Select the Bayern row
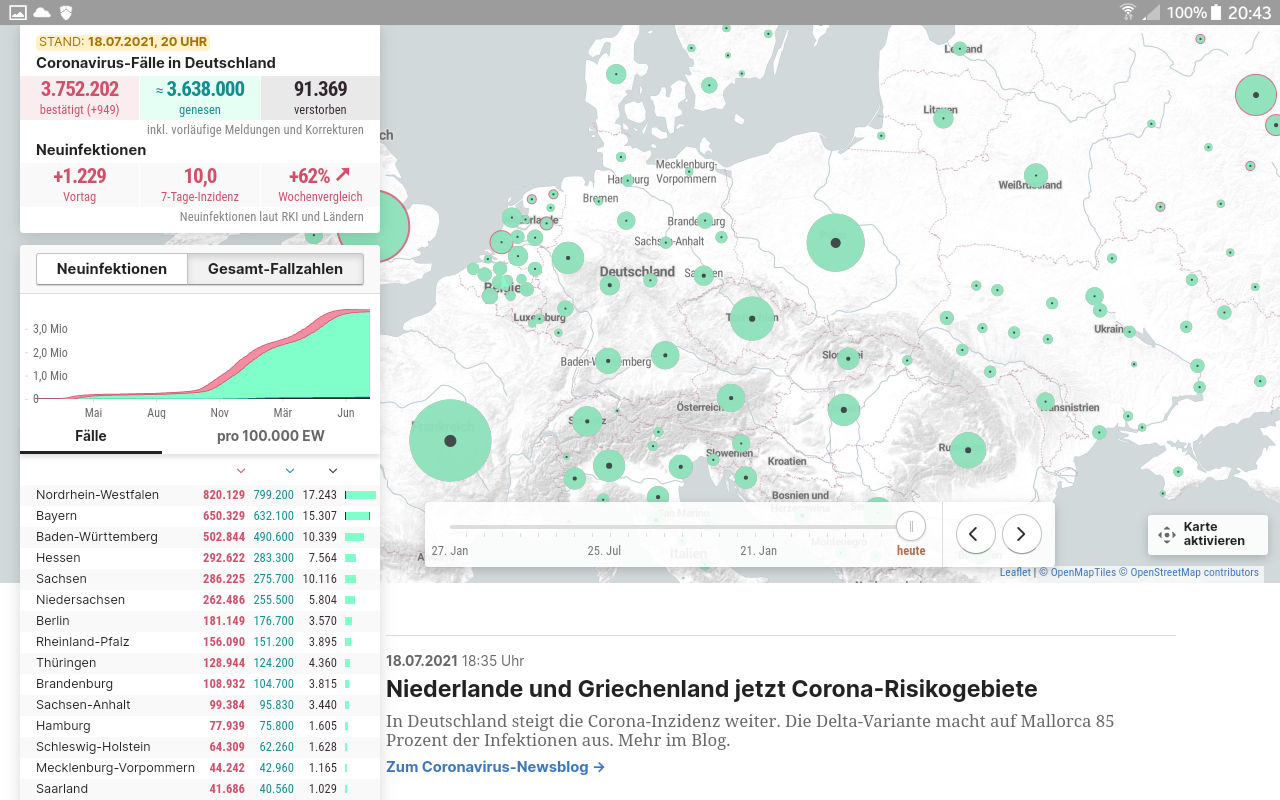This screenshot has width=1280, height=800. pyautogui.click(x=200, y=516)
